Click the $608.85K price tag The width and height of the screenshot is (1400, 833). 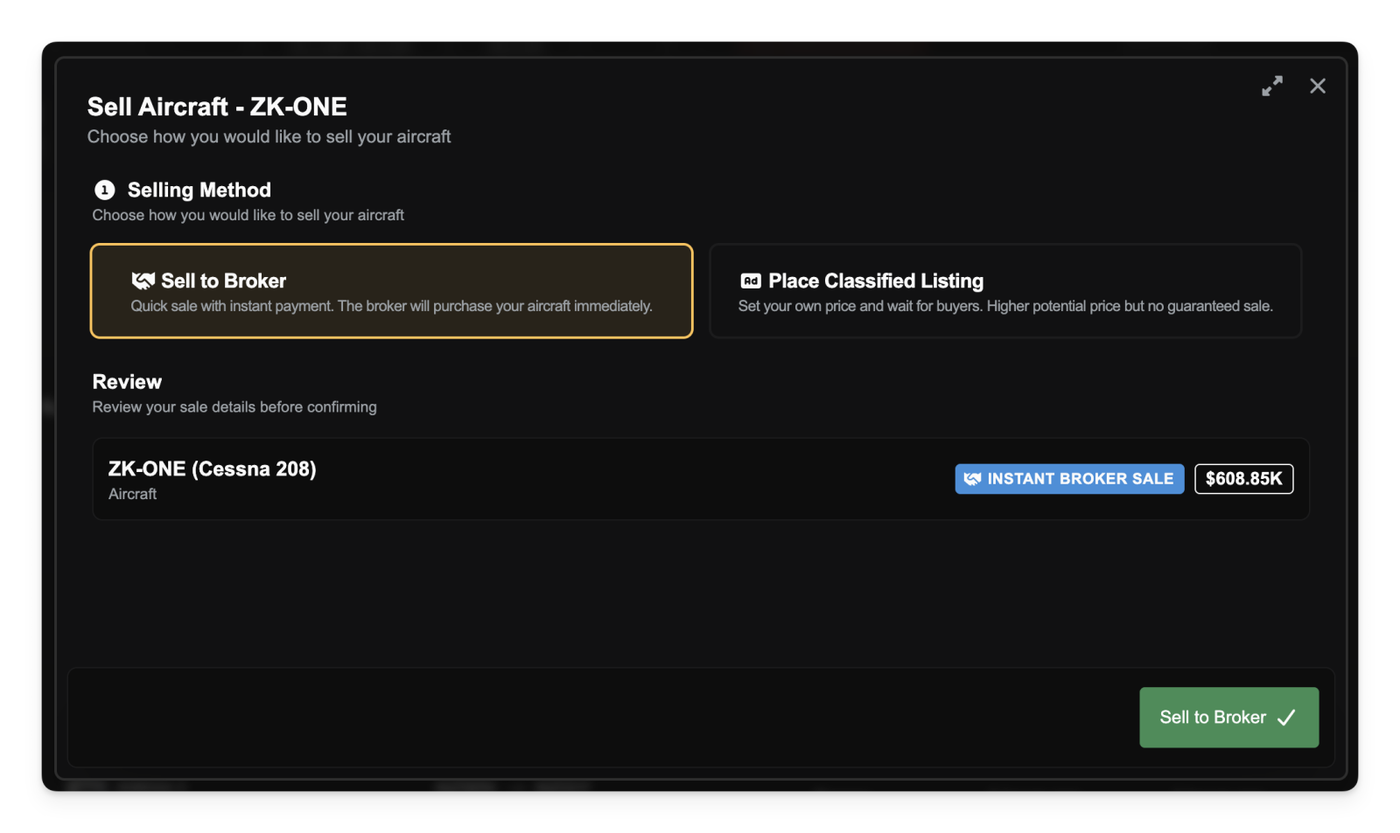click(1243, 479)
